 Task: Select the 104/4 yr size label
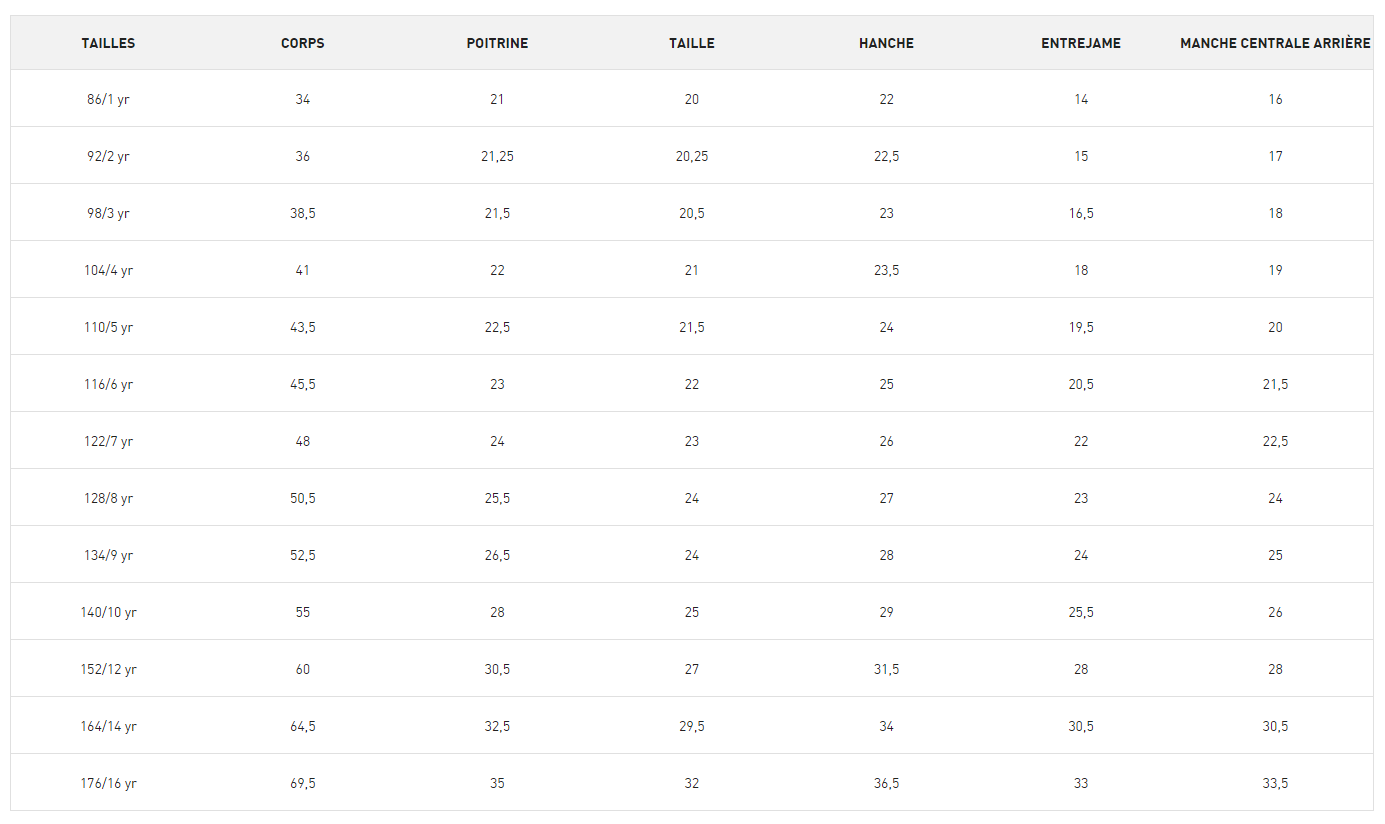click(108, 270)
